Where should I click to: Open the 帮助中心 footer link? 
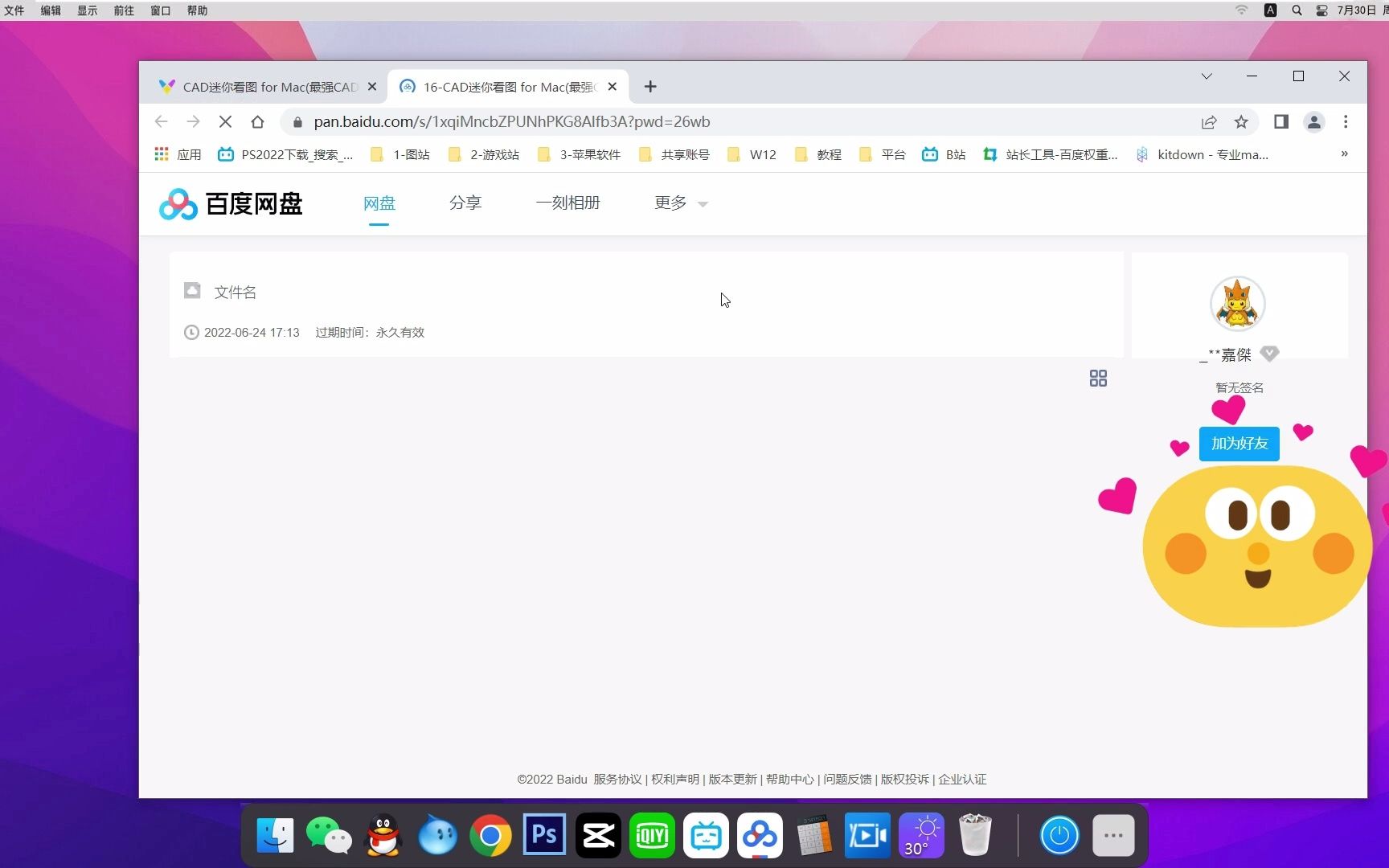(789, 779)
